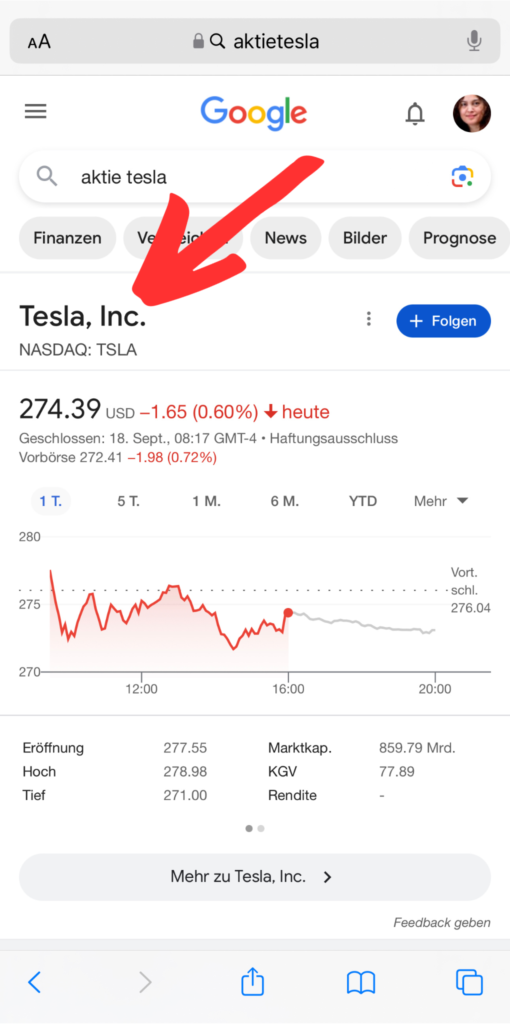Tap the microphone in the address bar

pos(474,42)
